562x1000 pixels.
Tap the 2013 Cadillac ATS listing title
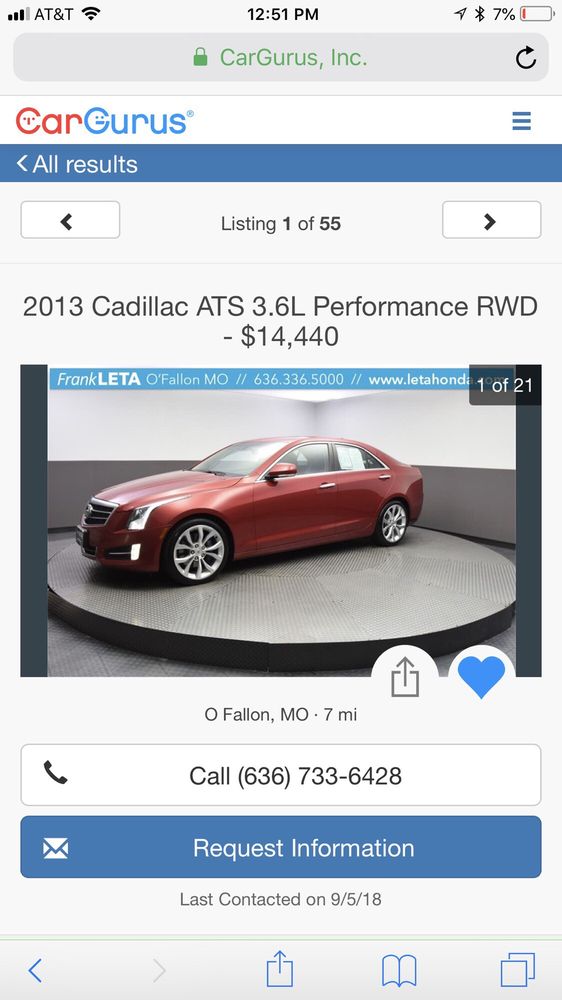pos(281,321)
